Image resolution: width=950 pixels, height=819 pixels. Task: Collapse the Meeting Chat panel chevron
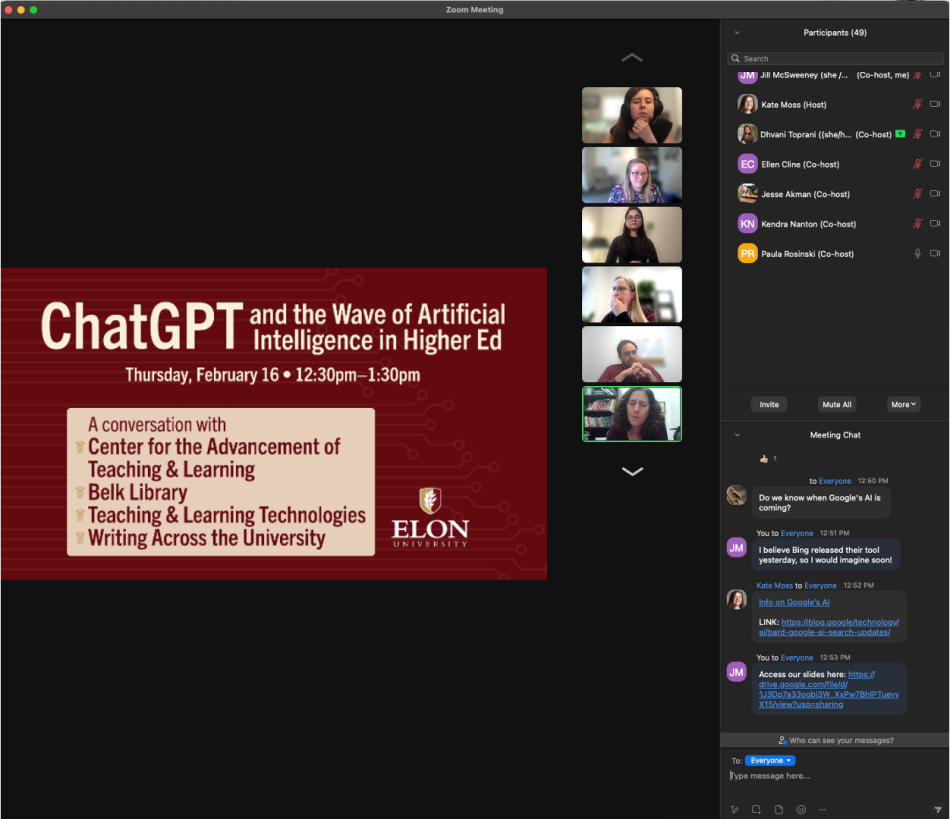click(x=737, y=435)
